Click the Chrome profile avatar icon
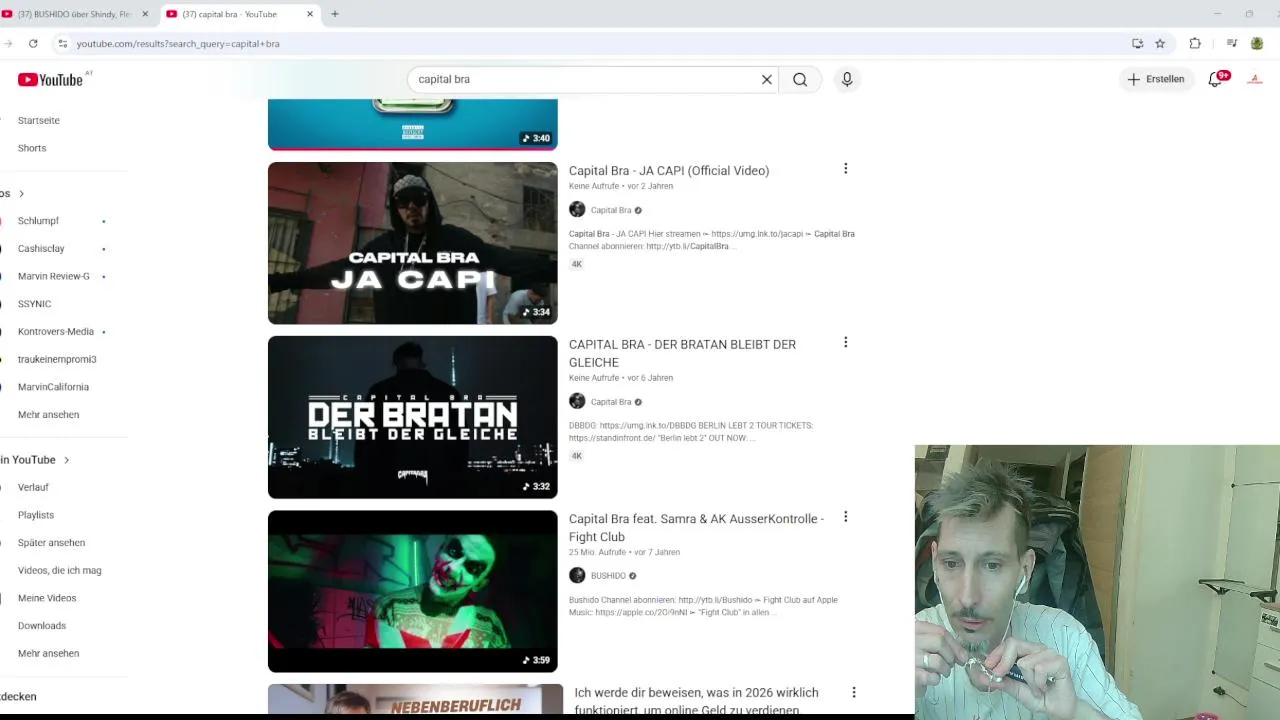The width and height of the screenshot is (1280, 720). tap(1257, 43)
